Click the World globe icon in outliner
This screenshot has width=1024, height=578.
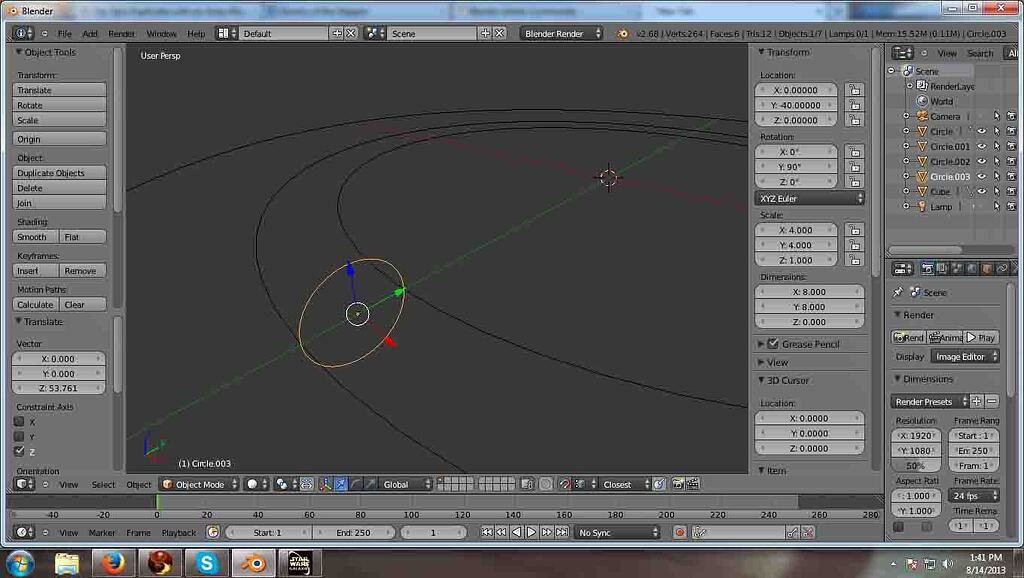(922, 101)
